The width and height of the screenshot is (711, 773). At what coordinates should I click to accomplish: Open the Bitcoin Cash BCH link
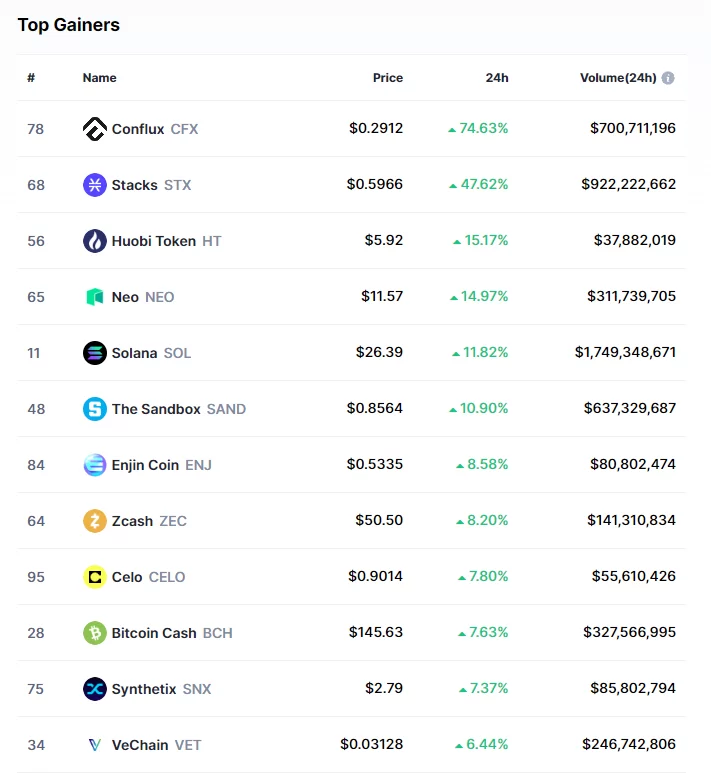(x=172, y=633)
